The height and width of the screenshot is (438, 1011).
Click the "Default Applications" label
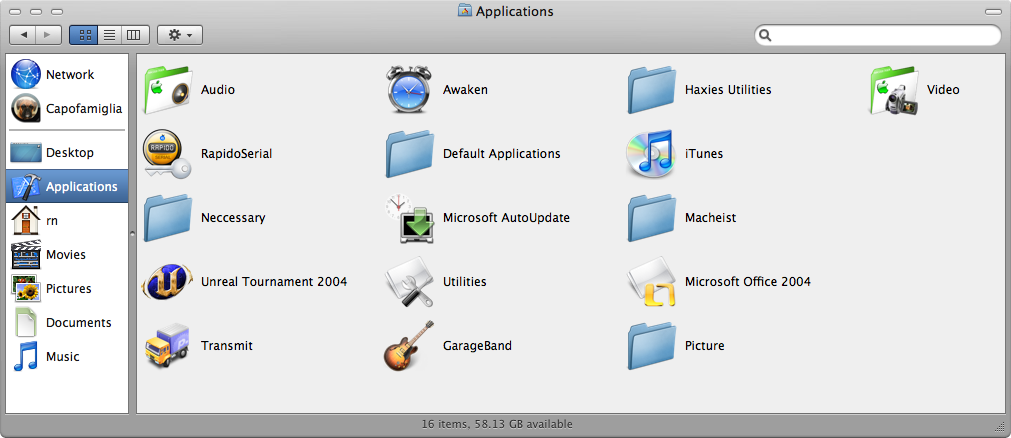pyautogui.click(x=502, y=154)
